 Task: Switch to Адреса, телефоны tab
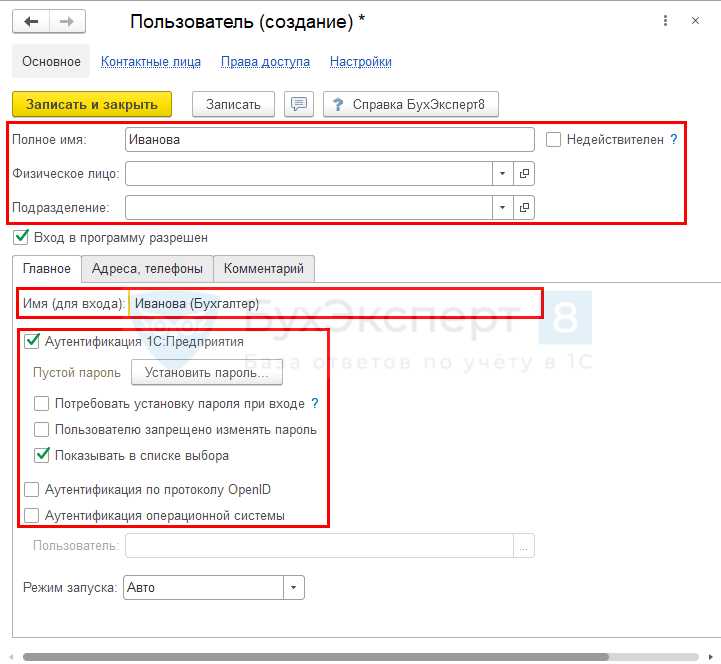(x=147, y=269)
